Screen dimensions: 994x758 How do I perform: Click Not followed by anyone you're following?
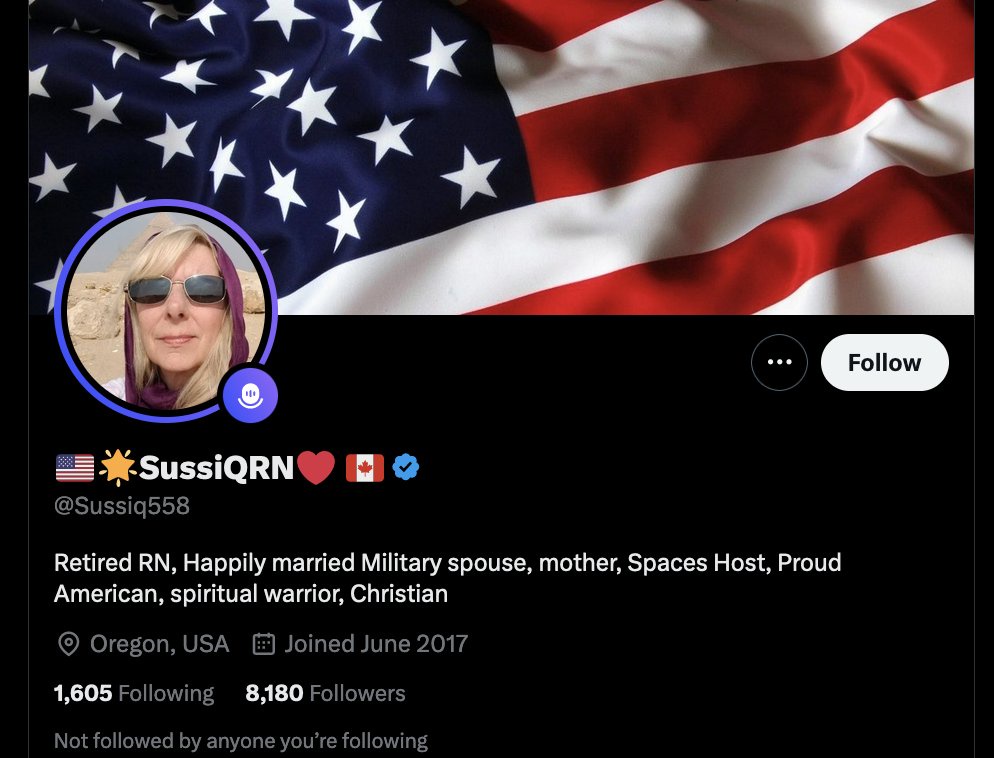(x=241, y=741)
